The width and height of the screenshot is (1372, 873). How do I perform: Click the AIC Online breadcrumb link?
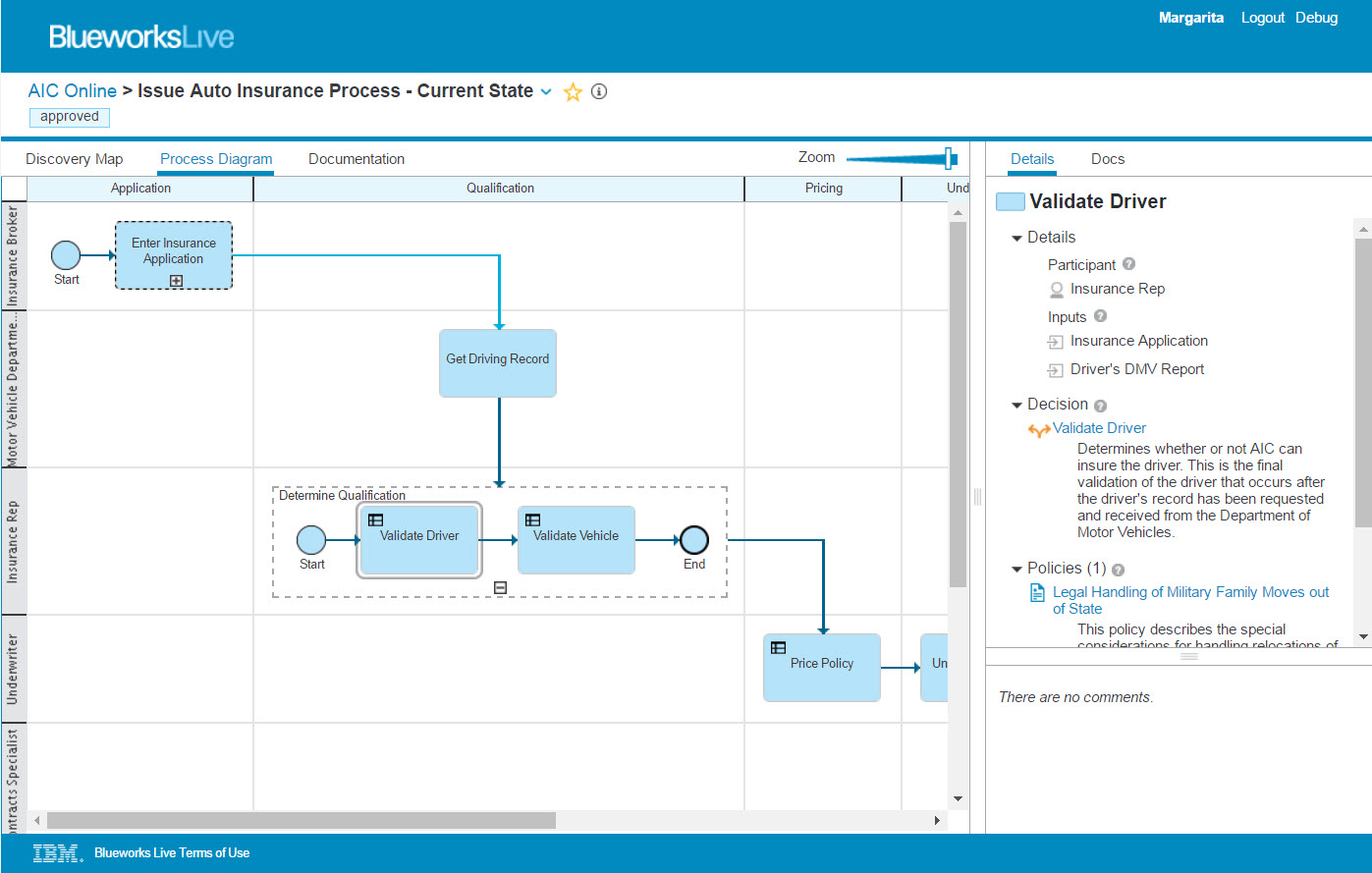point(73,91)
